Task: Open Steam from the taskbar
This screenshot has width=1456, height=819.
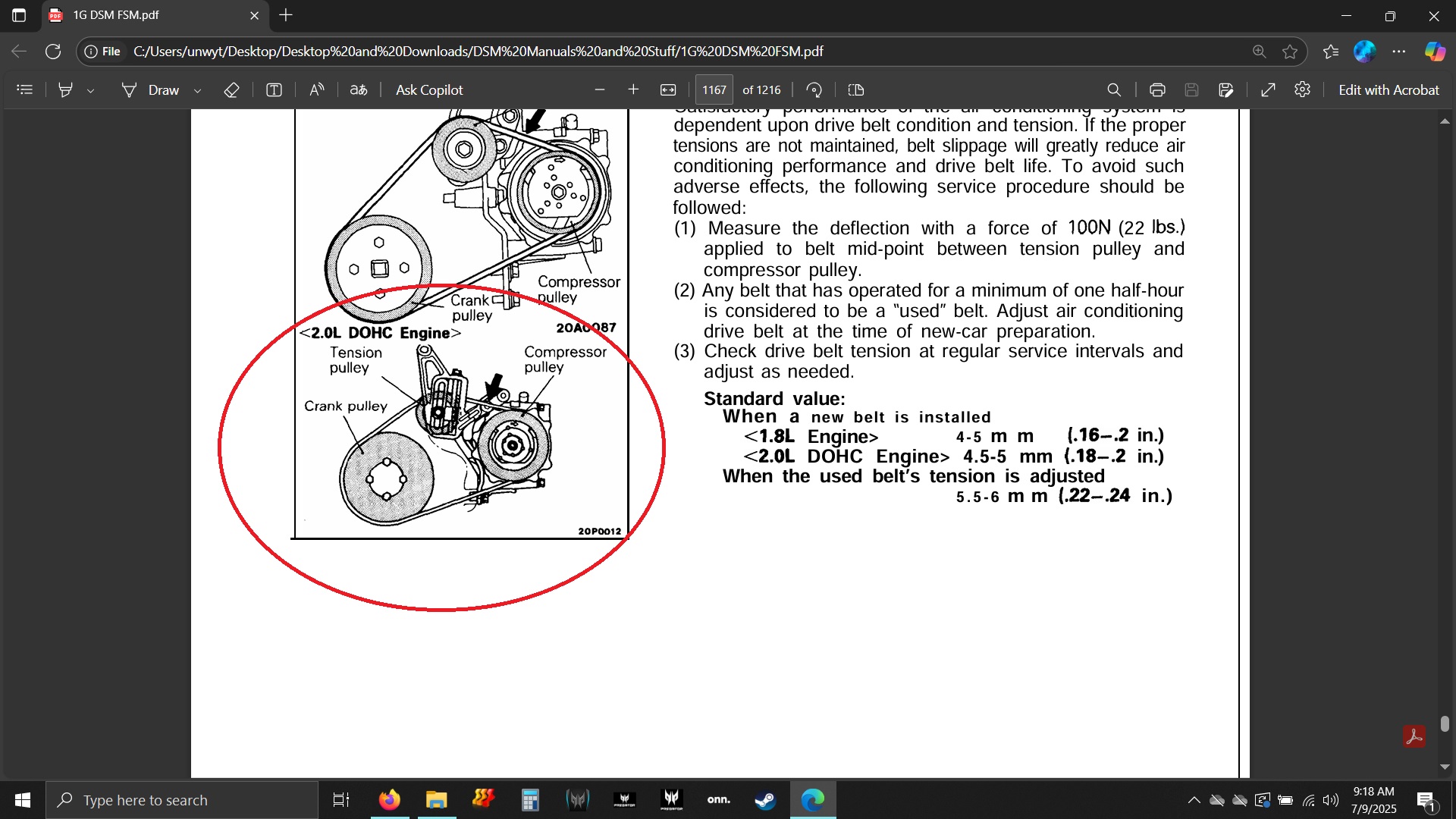Action: tap(765, 800)
